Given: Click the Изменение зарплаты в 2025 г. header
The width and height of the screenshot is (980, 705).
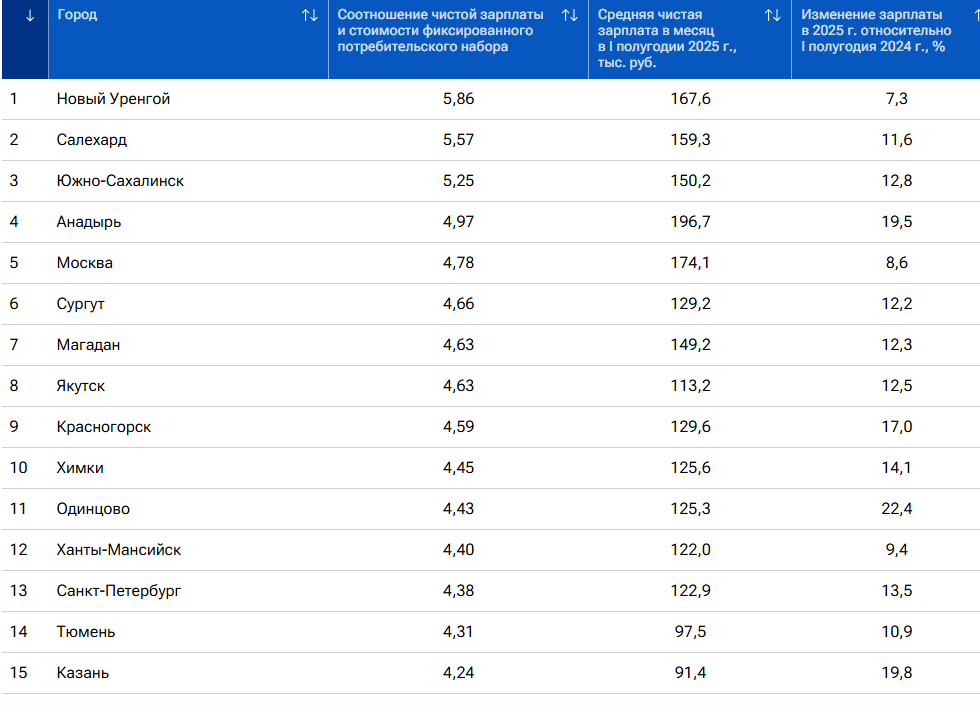Looking at the screenshot, I should (876, 31).
